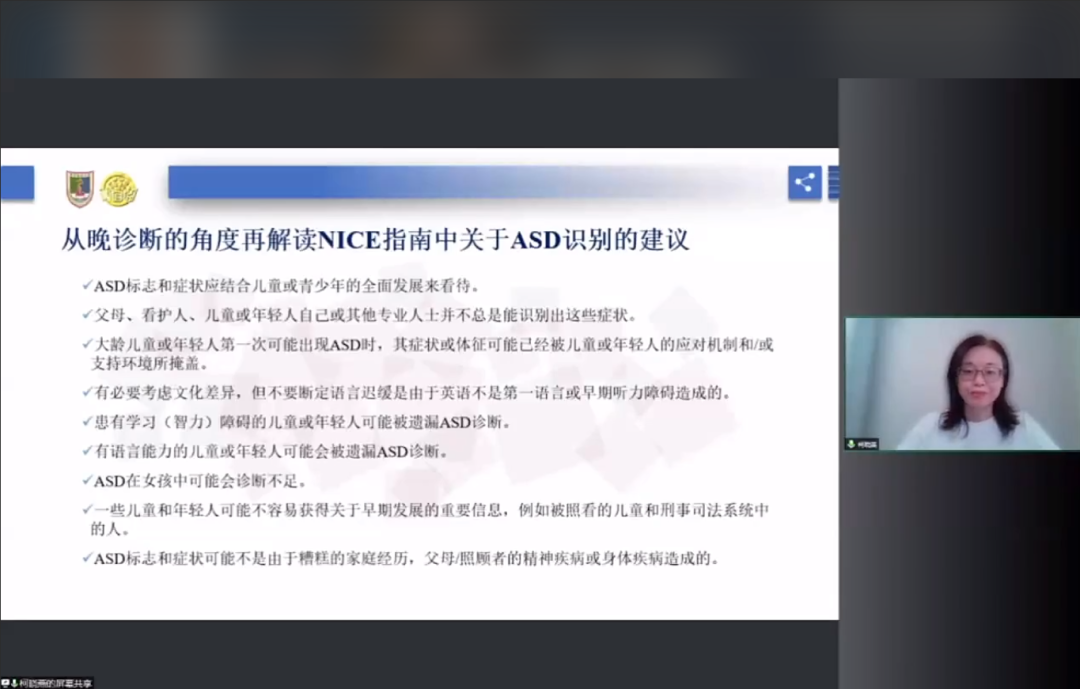Click the bullet ASD在女孩中可能会诊断不足
This screenshot has width=1080, height=689.
tap(200, 480)
